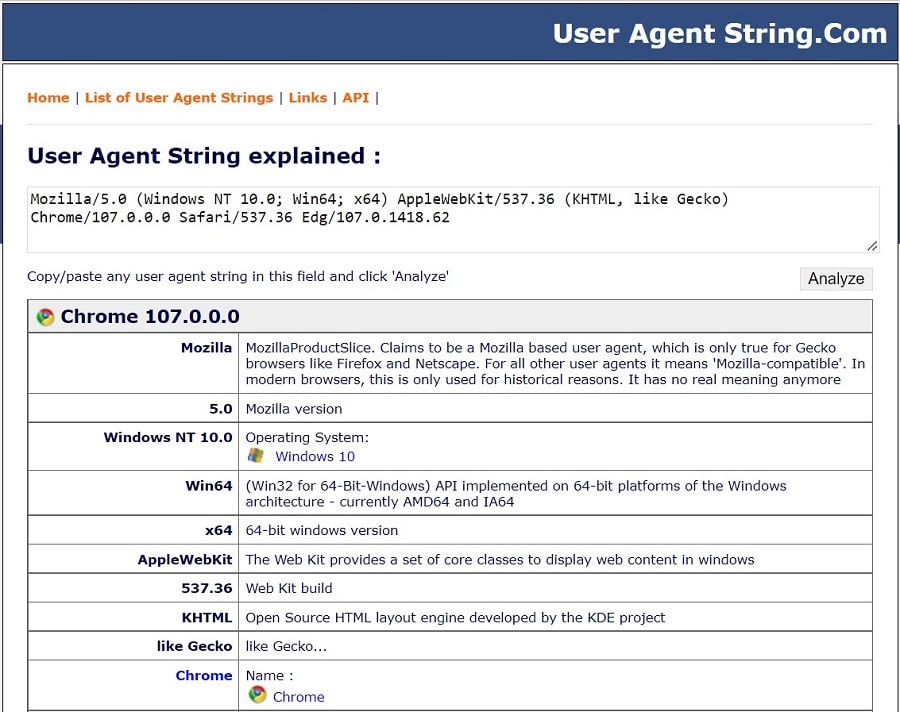Open the API page link

click(x=356, y=98)
